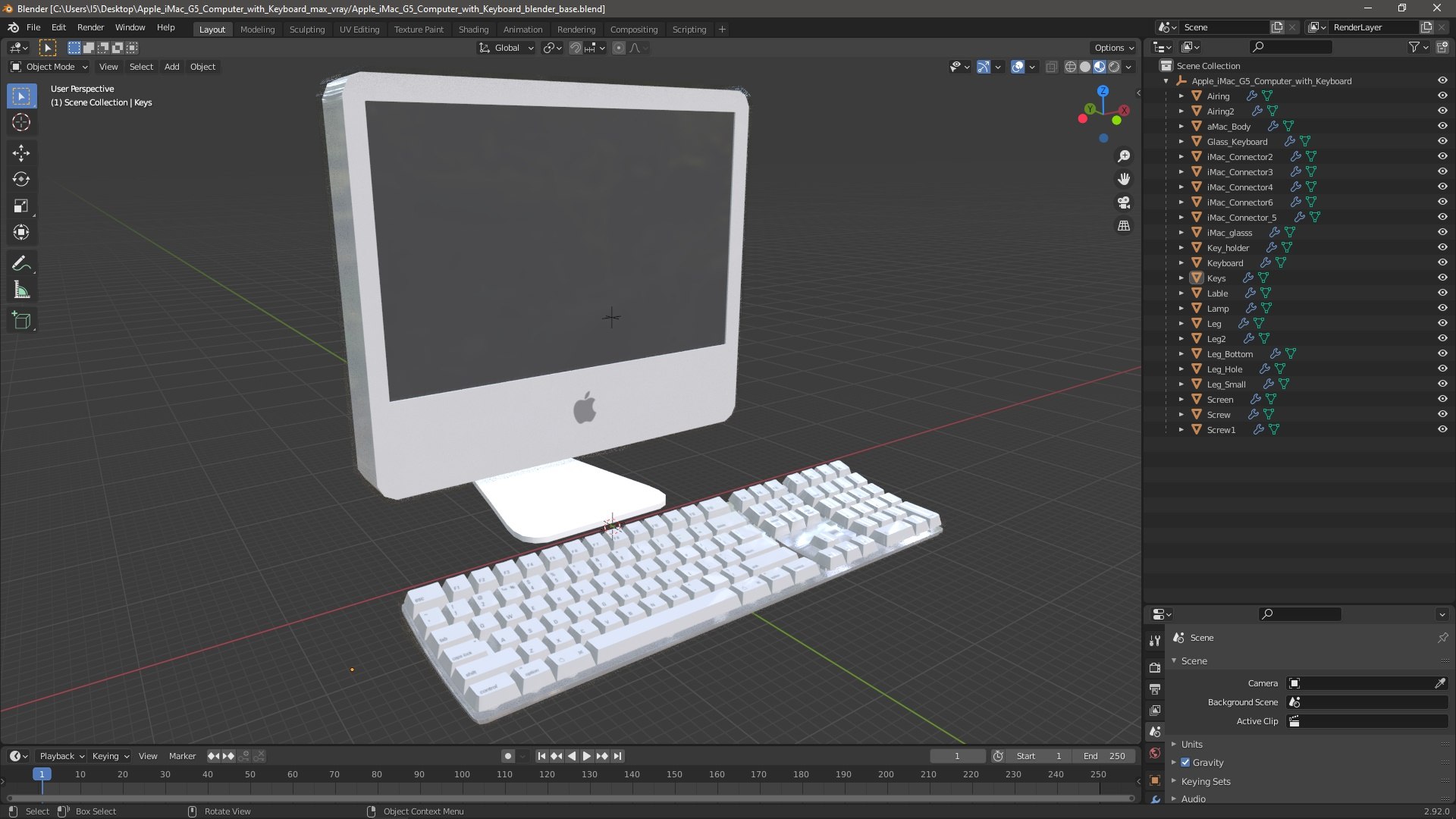Viewport: 1456px width, 819px height.
Task: Switch to the Shading workspace tab
Action: click(x=473, y=30)
